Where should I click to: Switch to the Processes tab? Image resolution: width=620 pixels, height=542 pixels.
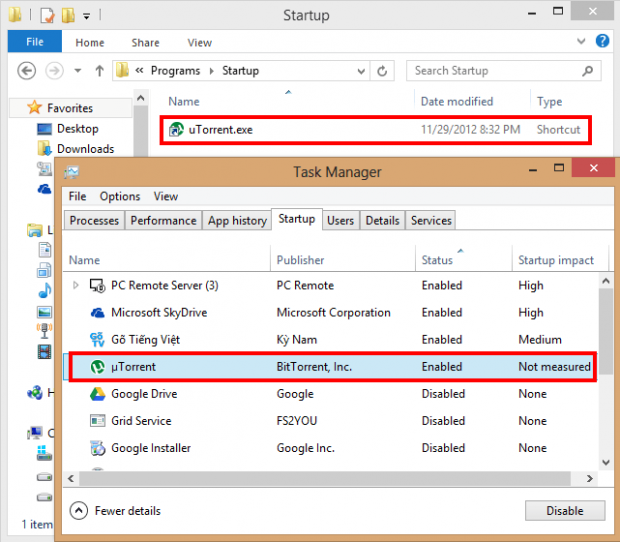coord(94,221)
